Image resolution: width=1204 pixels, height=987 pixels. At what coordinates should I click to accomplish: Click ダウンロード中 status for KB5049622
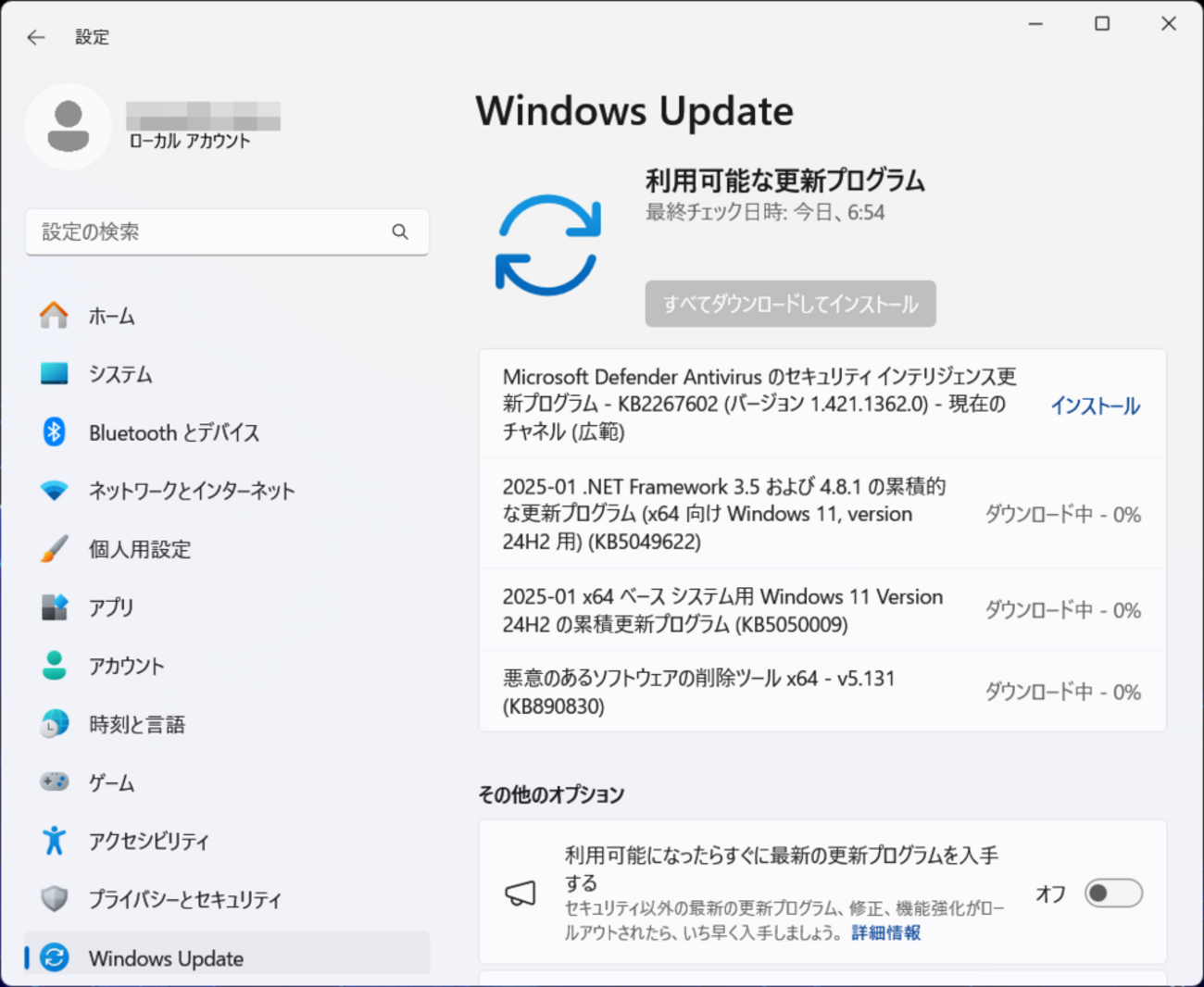[x=1062, y=515]
